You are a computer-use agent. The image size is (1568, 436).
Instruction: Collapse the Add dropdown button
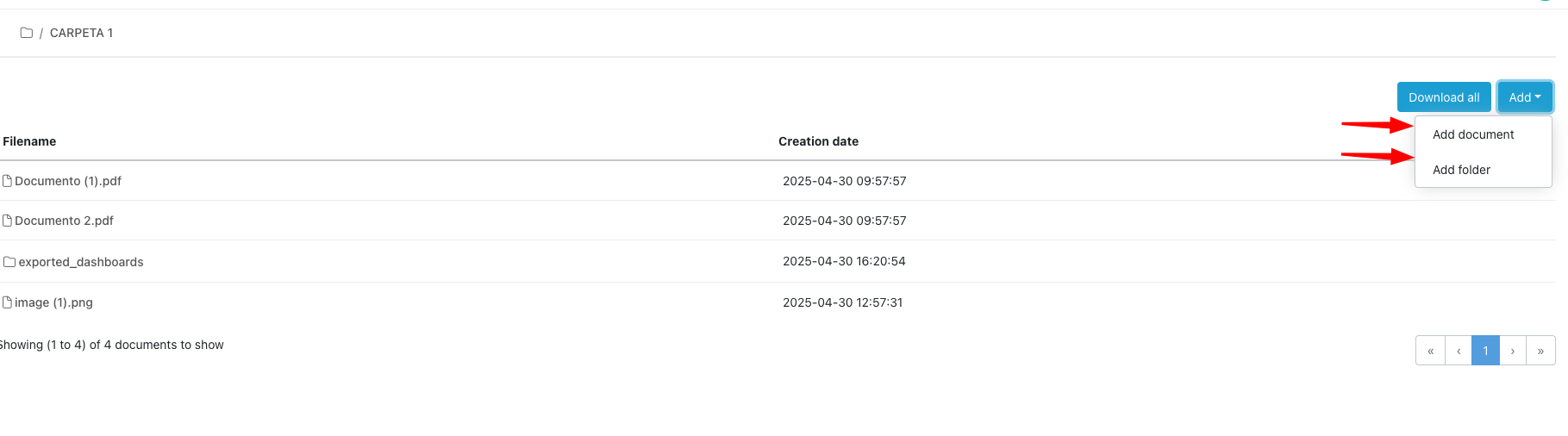tap(1524, 97)
